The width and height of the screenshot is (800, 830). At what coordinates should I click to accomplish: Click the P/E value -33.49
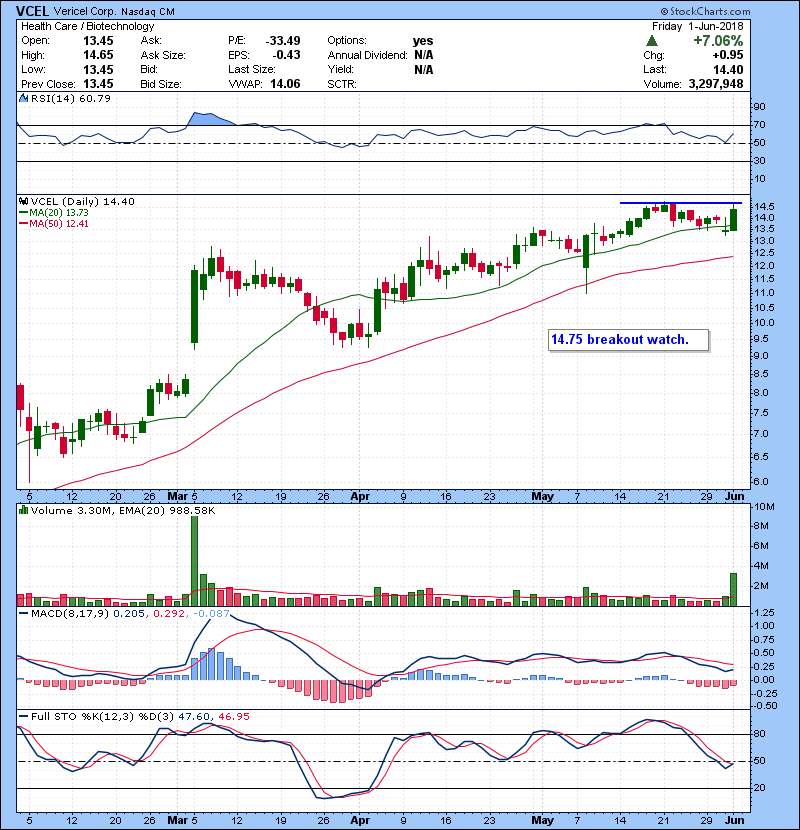tap(283, 41)
